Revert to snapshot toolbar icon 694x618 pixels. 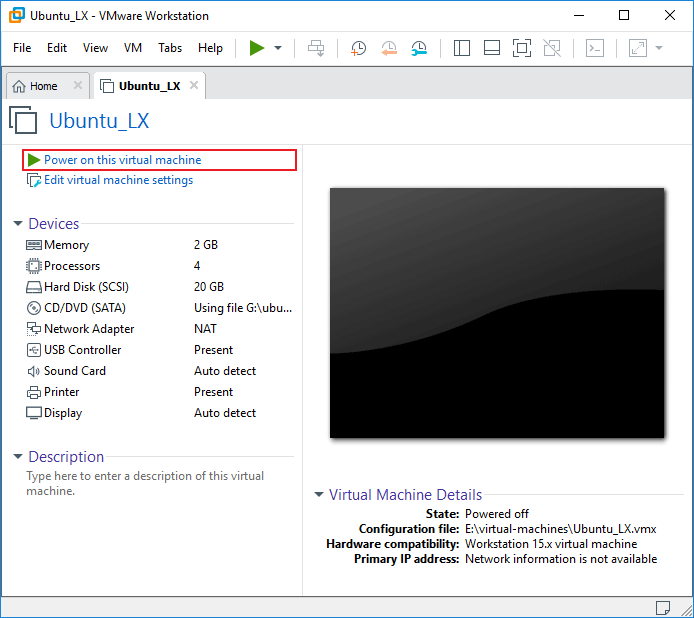pyautogui.click(x=389, y=48)
